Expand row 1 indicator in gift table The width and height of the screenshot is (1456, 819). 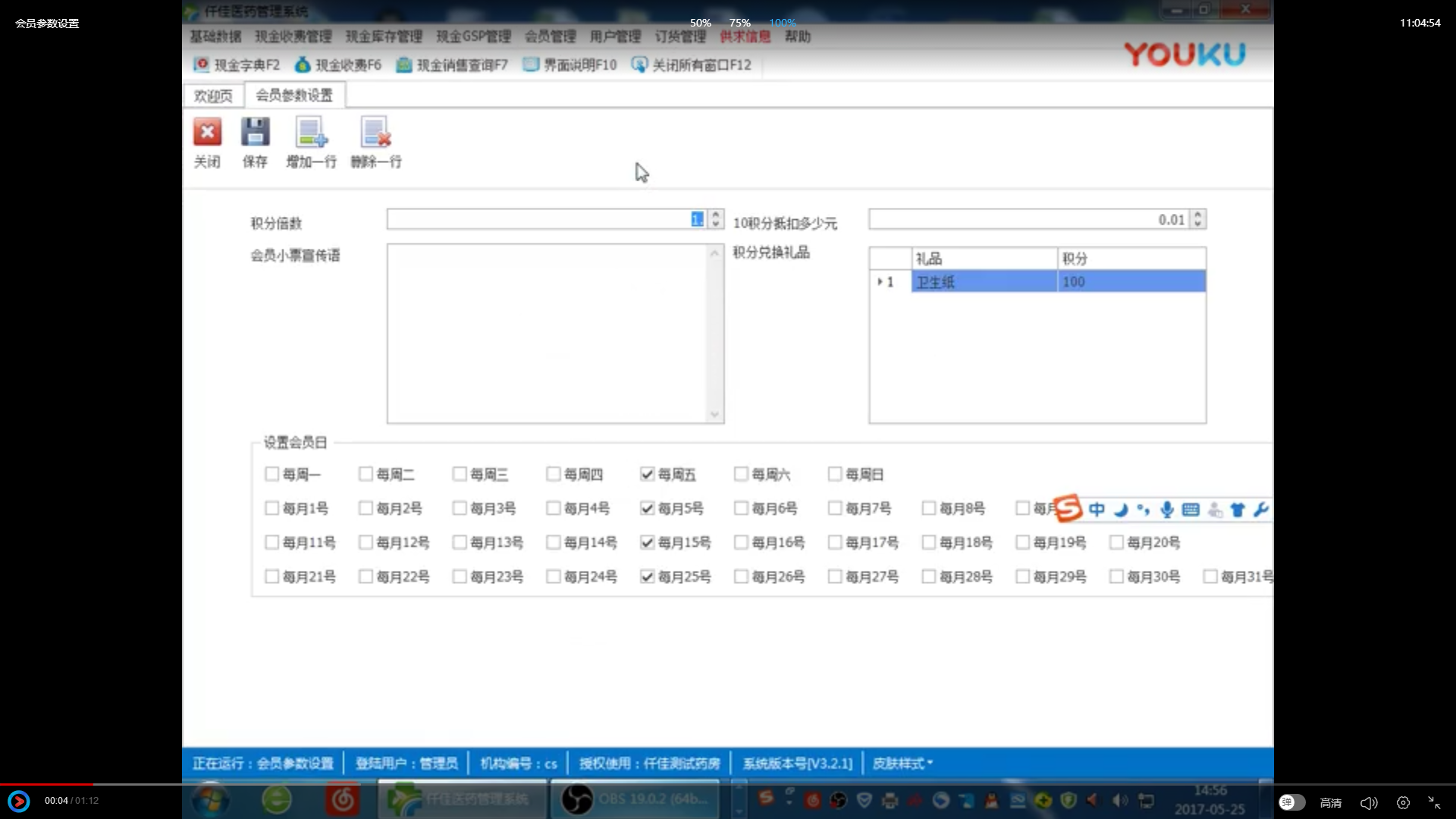pos(880,282)
